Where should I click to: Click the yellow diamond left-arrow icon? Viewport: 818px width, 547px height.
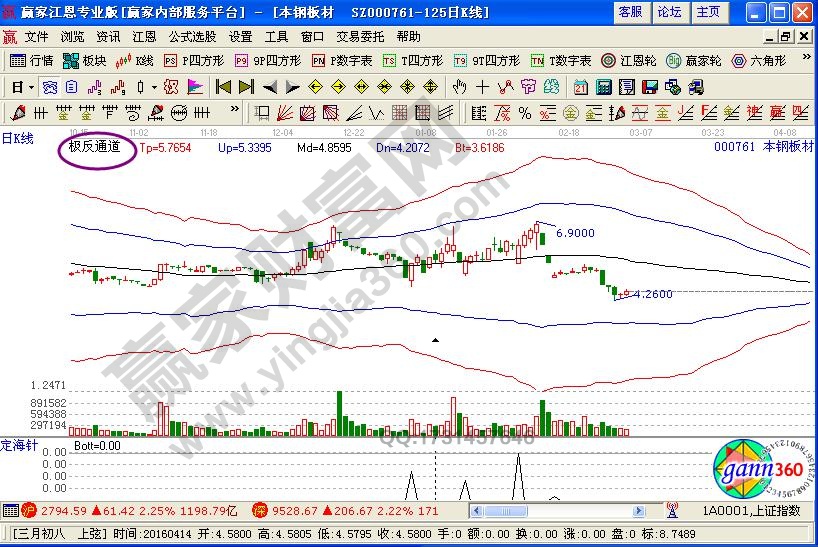click(x=315, y=87)
